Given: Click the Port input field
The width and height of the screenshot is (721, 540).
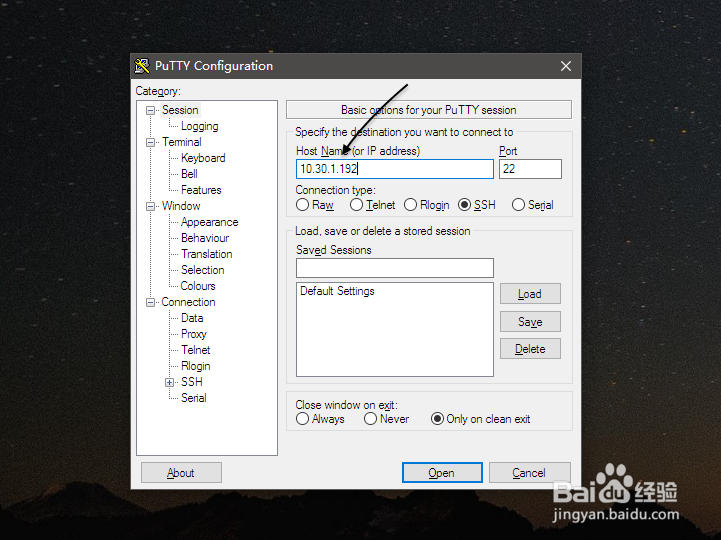Looking at the screenshot, I should tap(530, 169).
